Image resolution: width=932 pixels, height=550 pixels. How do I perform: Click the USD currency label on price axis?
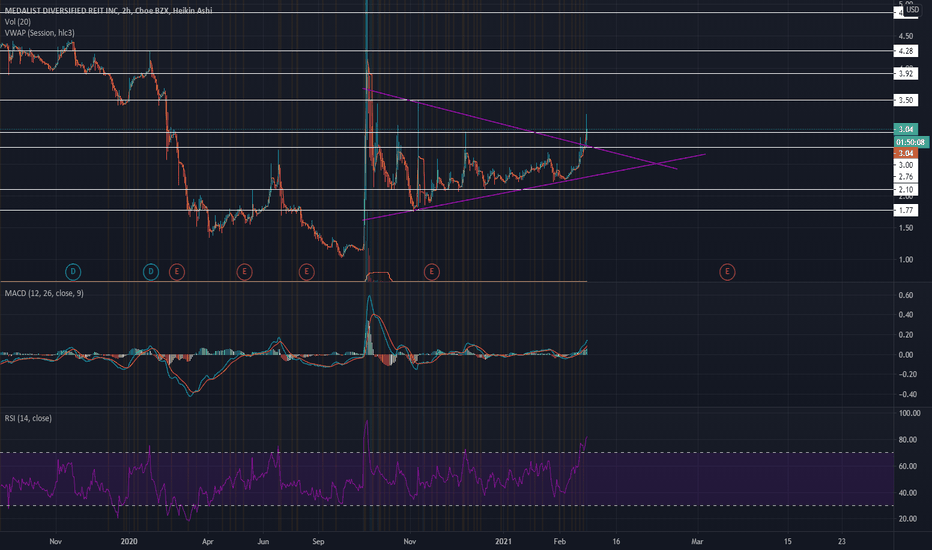[912, 10]
